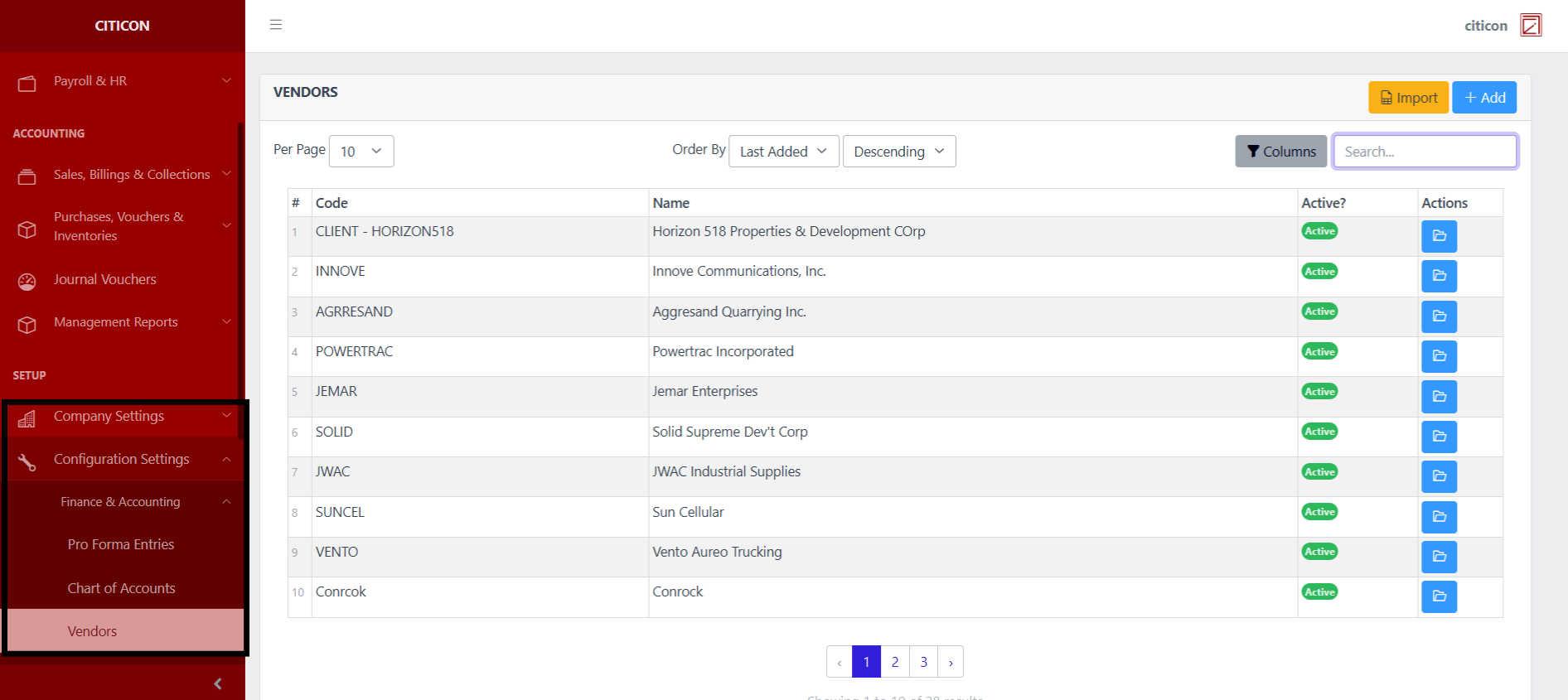Click the Columns filter button
This screenshot has height=700, width=1568.
pyautogui.click(x=1281, y=152)
